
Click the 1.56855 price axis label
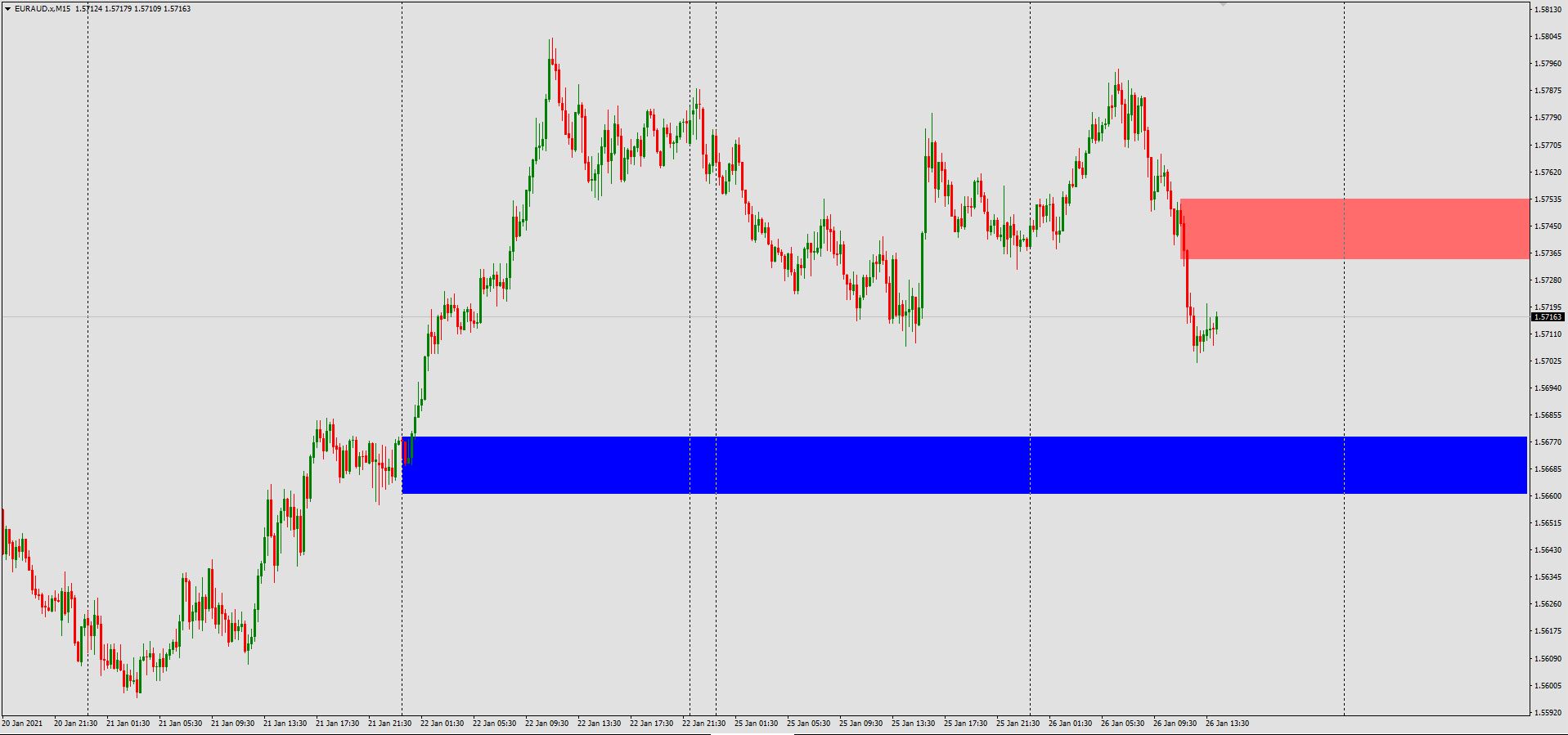[1548, 415]
